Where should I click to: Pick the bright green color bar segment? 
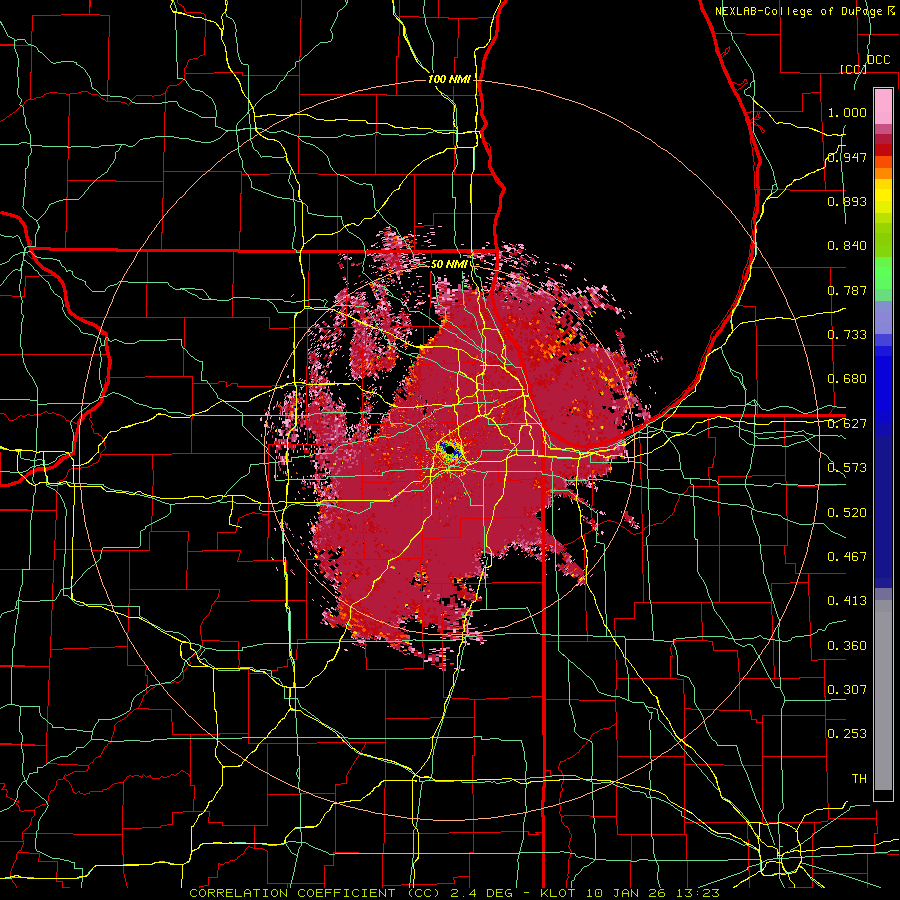pos(883,273)
